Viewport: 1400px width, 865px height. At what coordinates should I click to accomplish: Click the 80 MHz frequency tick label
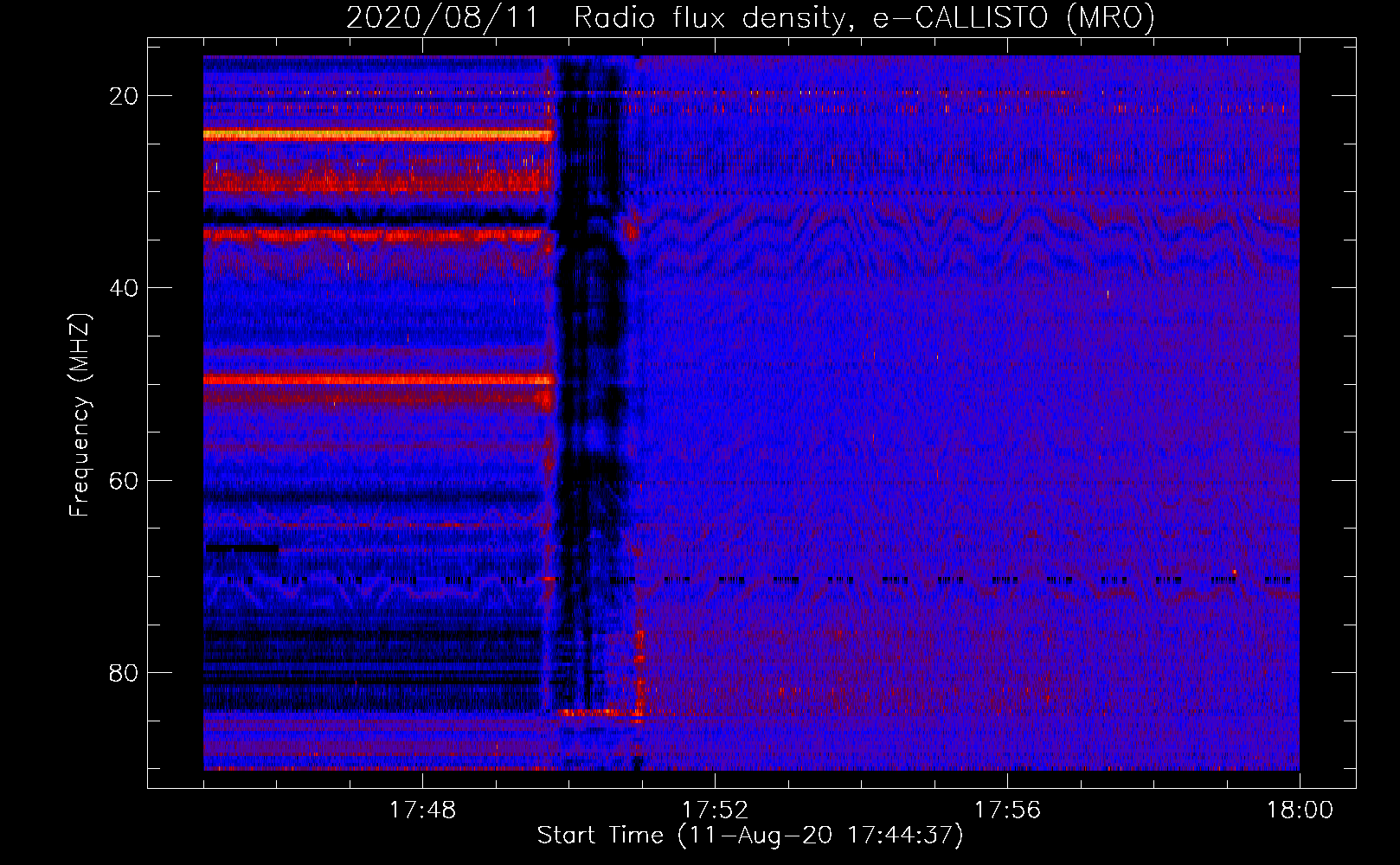[x=124, y=673]
